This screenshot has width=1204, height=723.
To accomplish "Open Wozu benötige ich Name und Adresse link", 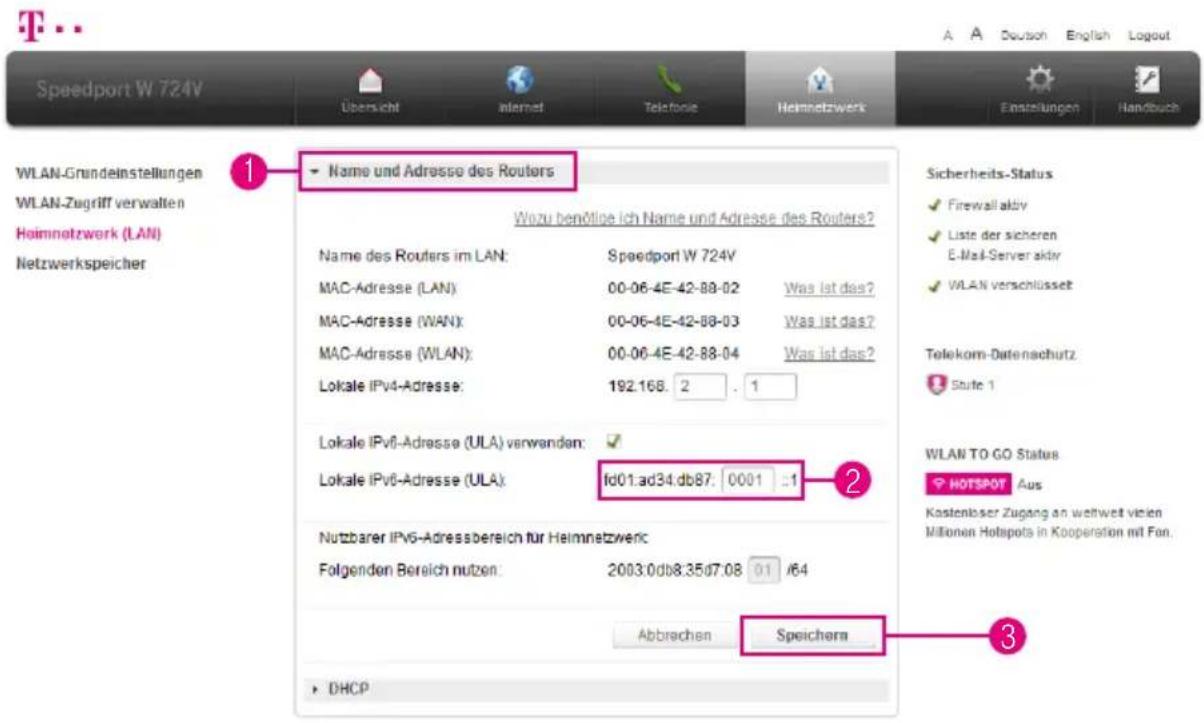I will 694,218.
